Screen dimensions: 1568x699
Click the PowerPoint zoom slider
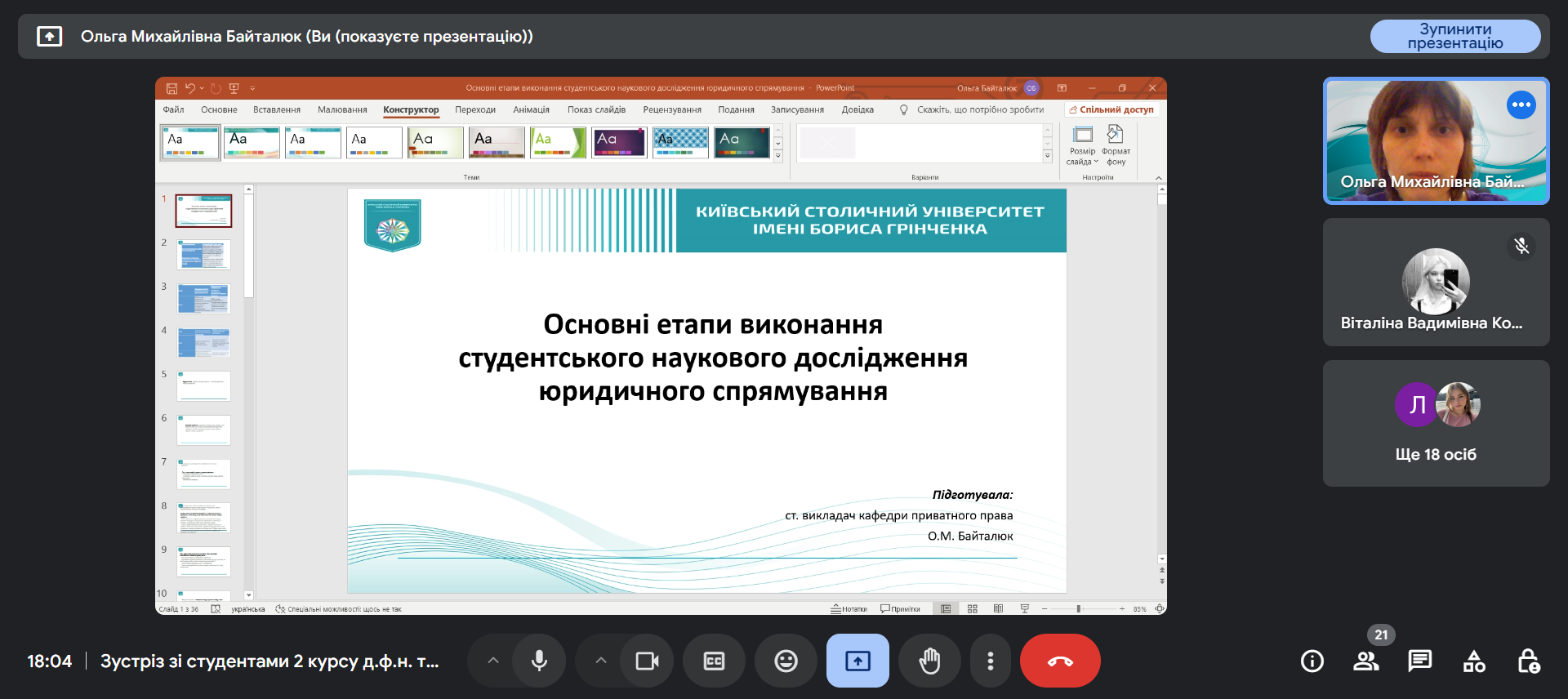pos(1079,608)
